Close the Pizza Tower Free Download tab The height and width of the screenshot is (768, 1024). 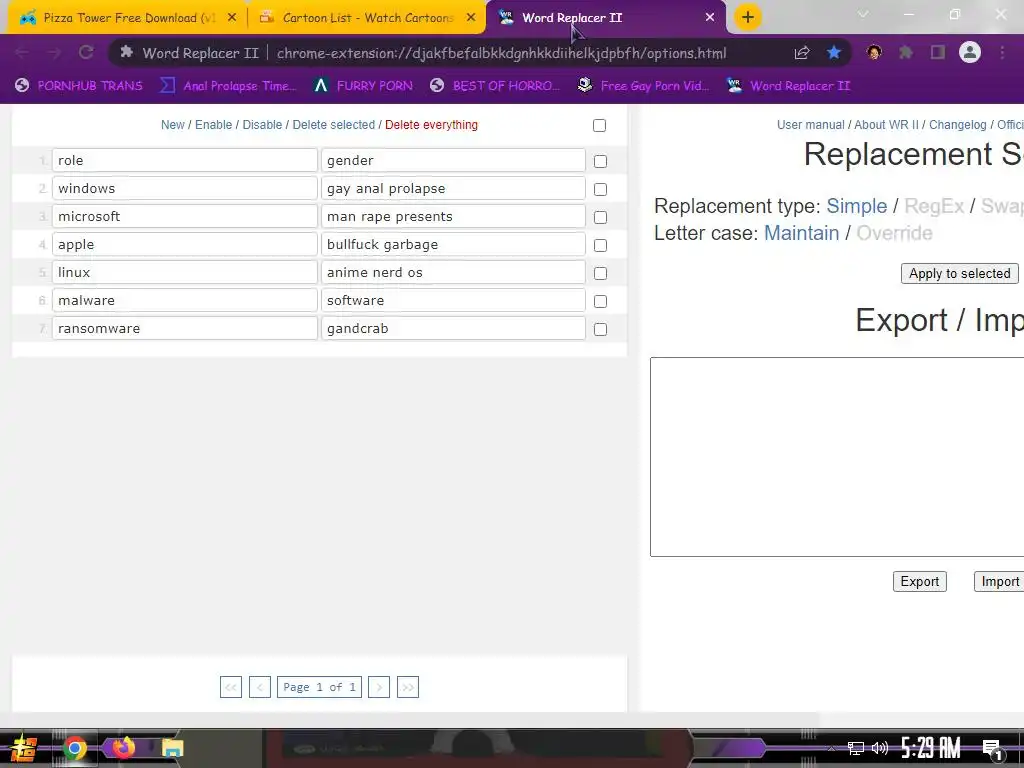coord(232,18)
